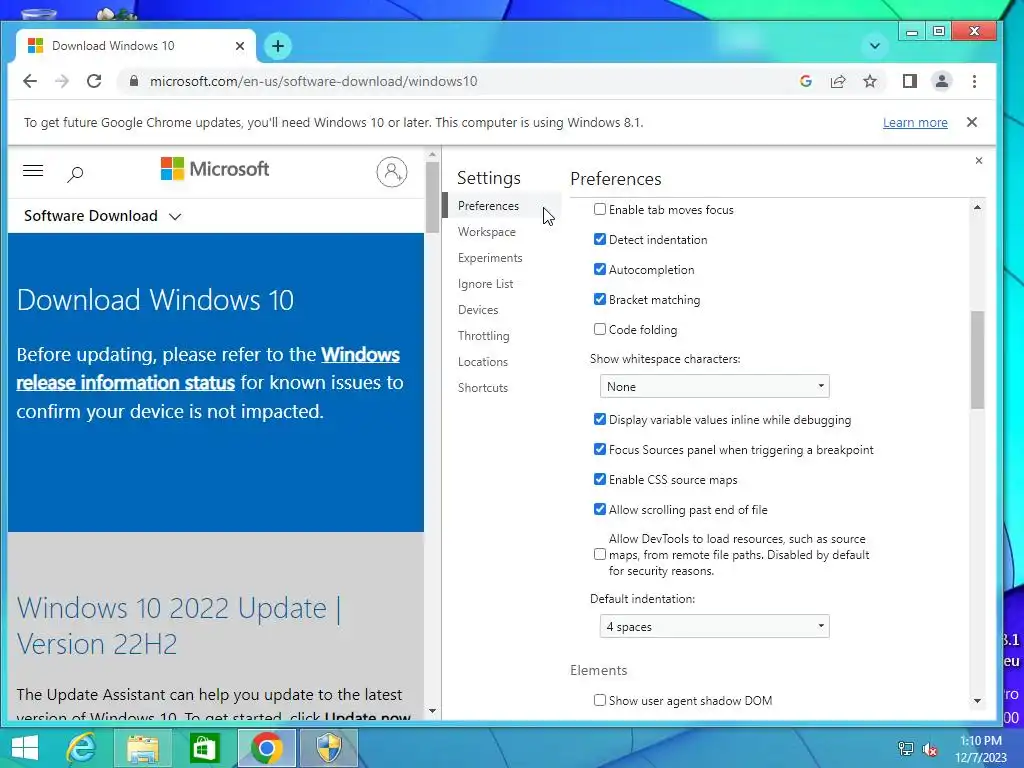1024x768 pixels.
Task: Open the Windows Store taskbar icon
Action: pyautogui.click(x=204, y=748)
